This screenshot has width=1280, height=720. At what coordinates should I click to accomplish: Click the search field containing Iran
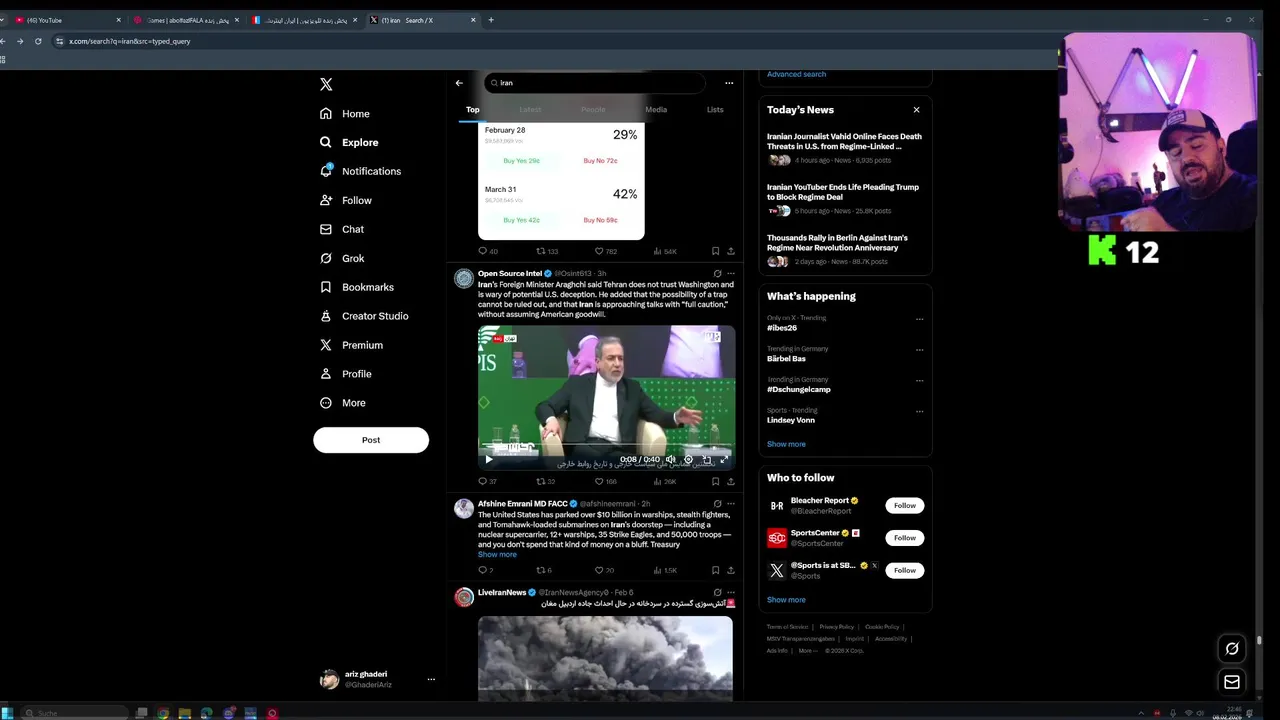594,83
